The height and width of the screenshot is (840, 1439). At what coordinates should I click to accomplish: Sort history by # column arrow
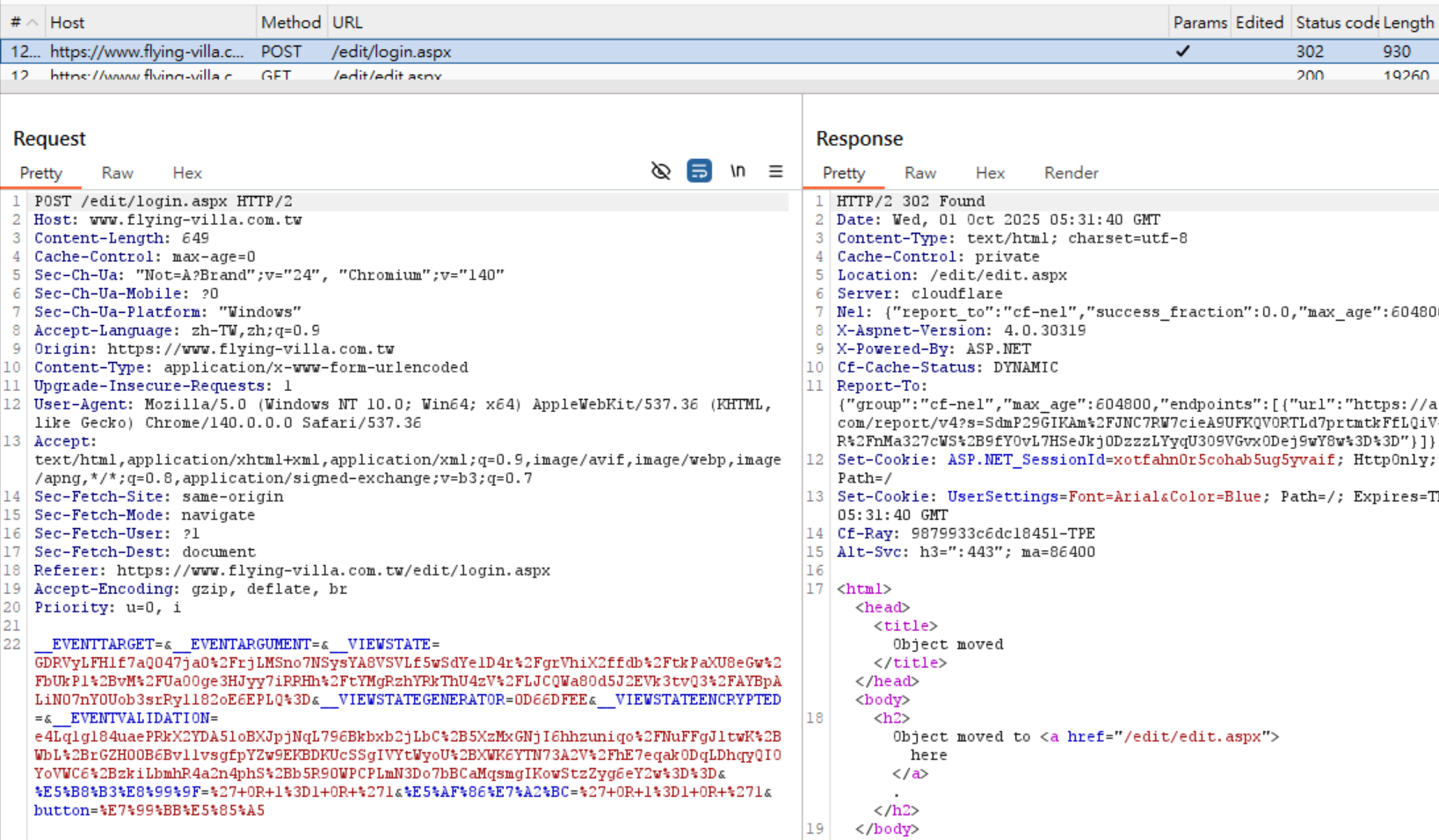(33, 23)
